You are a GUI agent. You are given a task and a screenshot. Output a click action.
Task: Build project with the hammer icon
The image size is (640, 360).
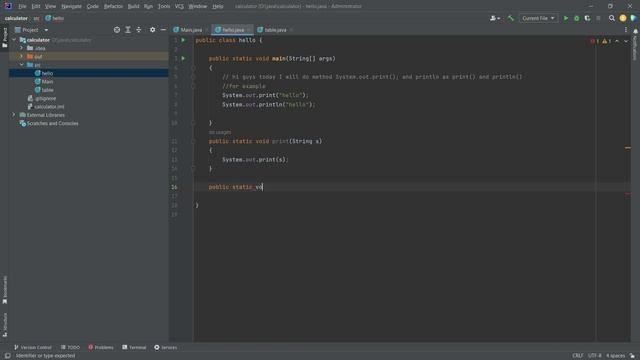pos(511,18)
